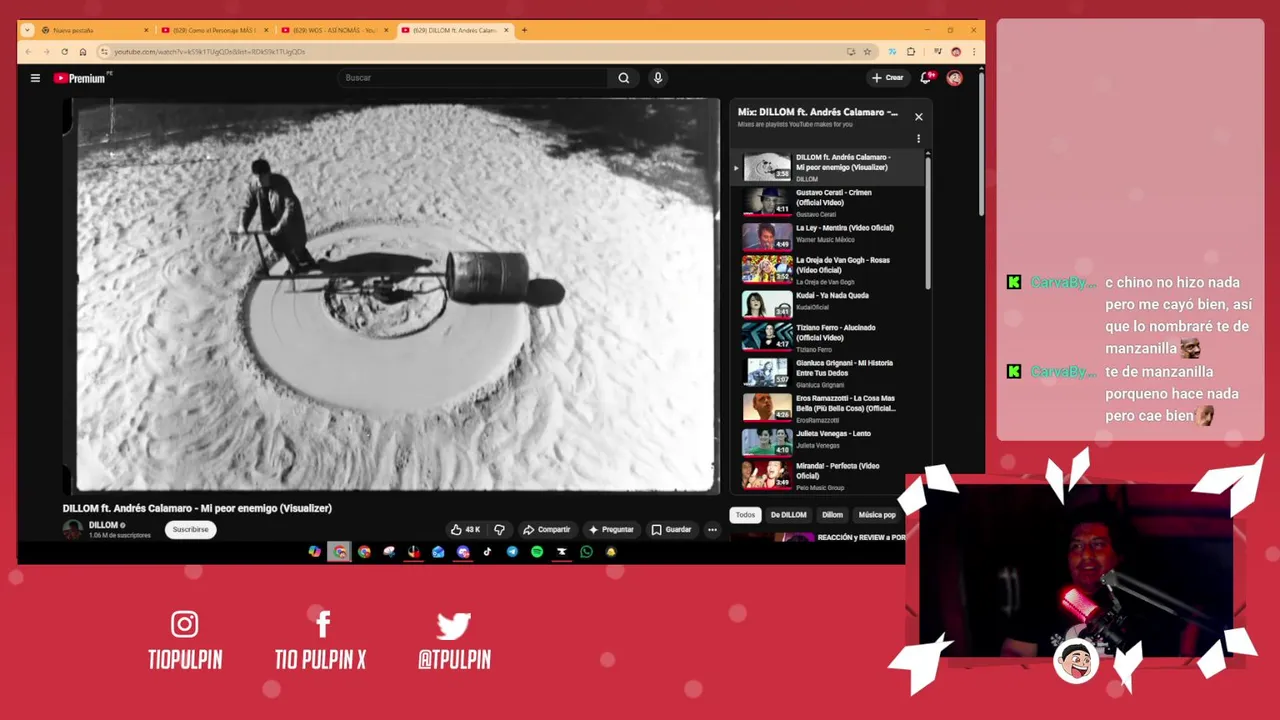
Task: Open the YouTube hamburger guide menu
Action: [35, 78]
